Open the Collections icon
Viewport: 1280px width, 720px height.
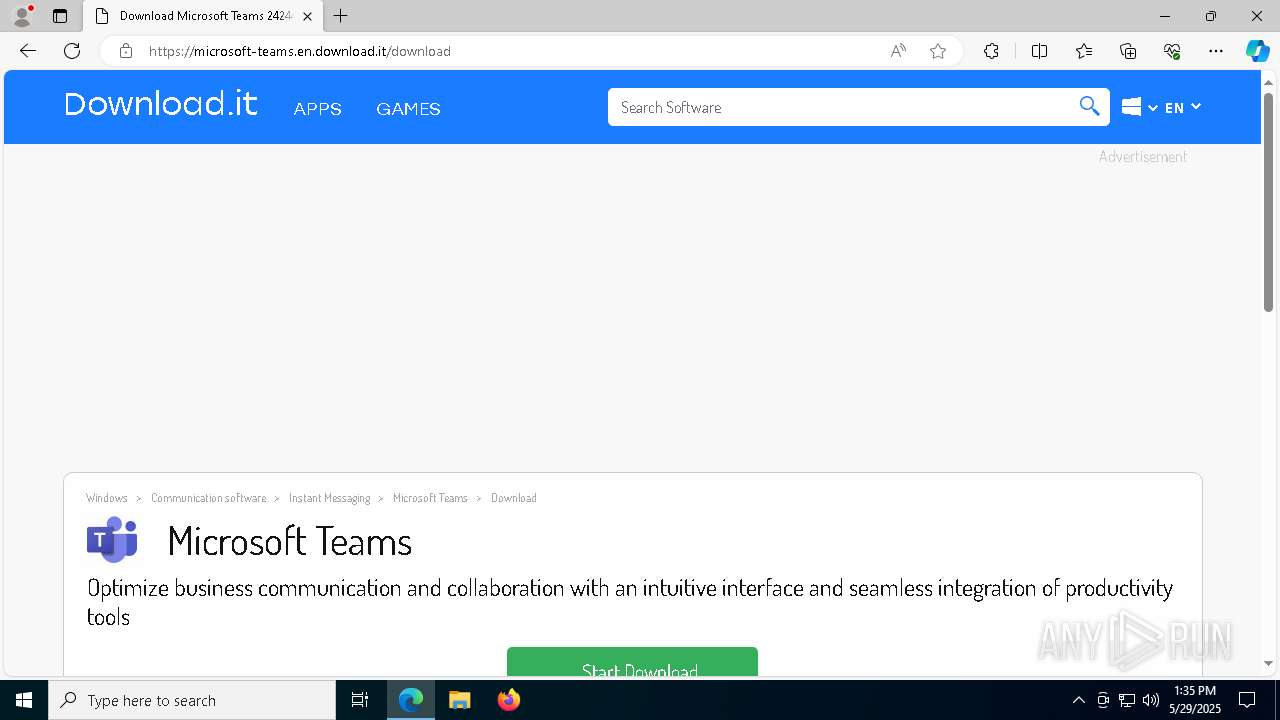click(1128, 51)
